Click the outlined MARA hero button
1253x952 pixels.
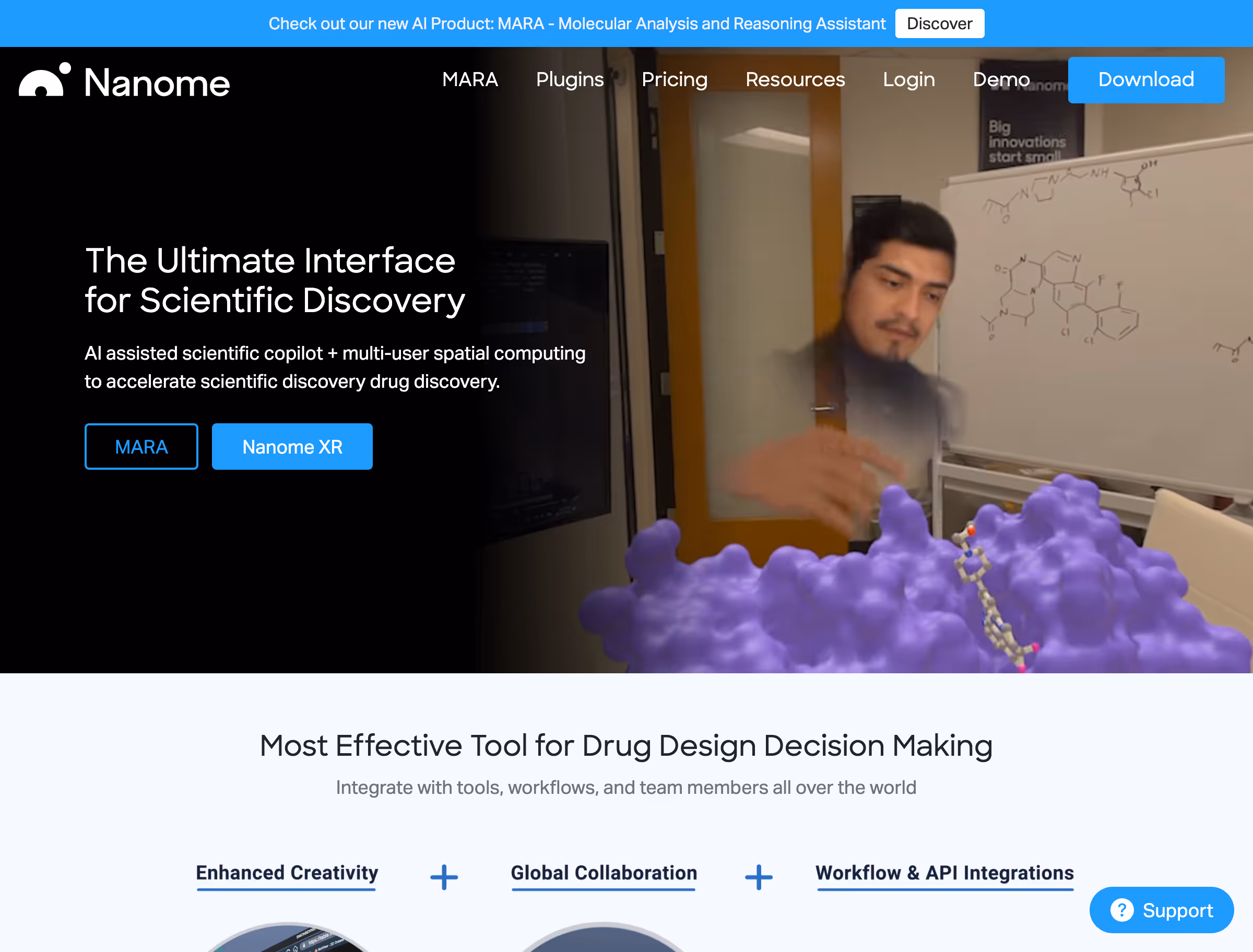[141, 447]
